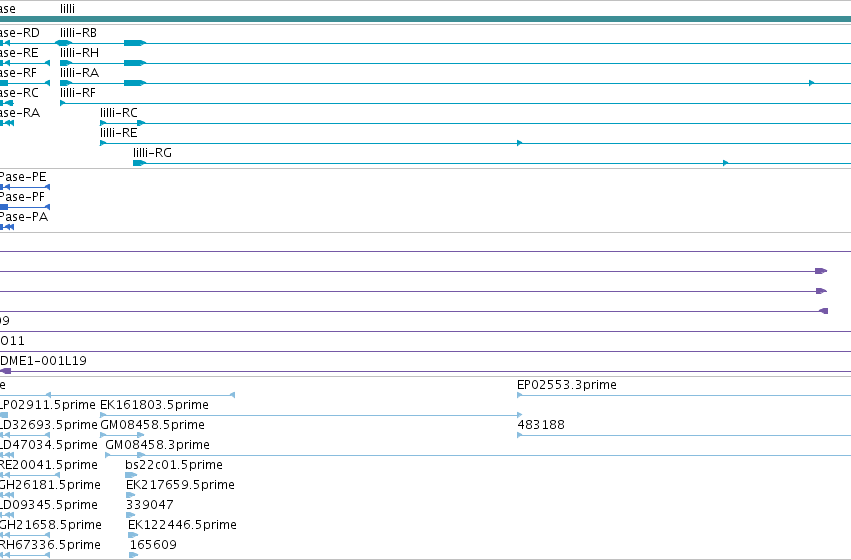Click the lilli-RH second exon block
Viewport: 851px width, 560px height.
pyautogui.click(x=135, y=63)
